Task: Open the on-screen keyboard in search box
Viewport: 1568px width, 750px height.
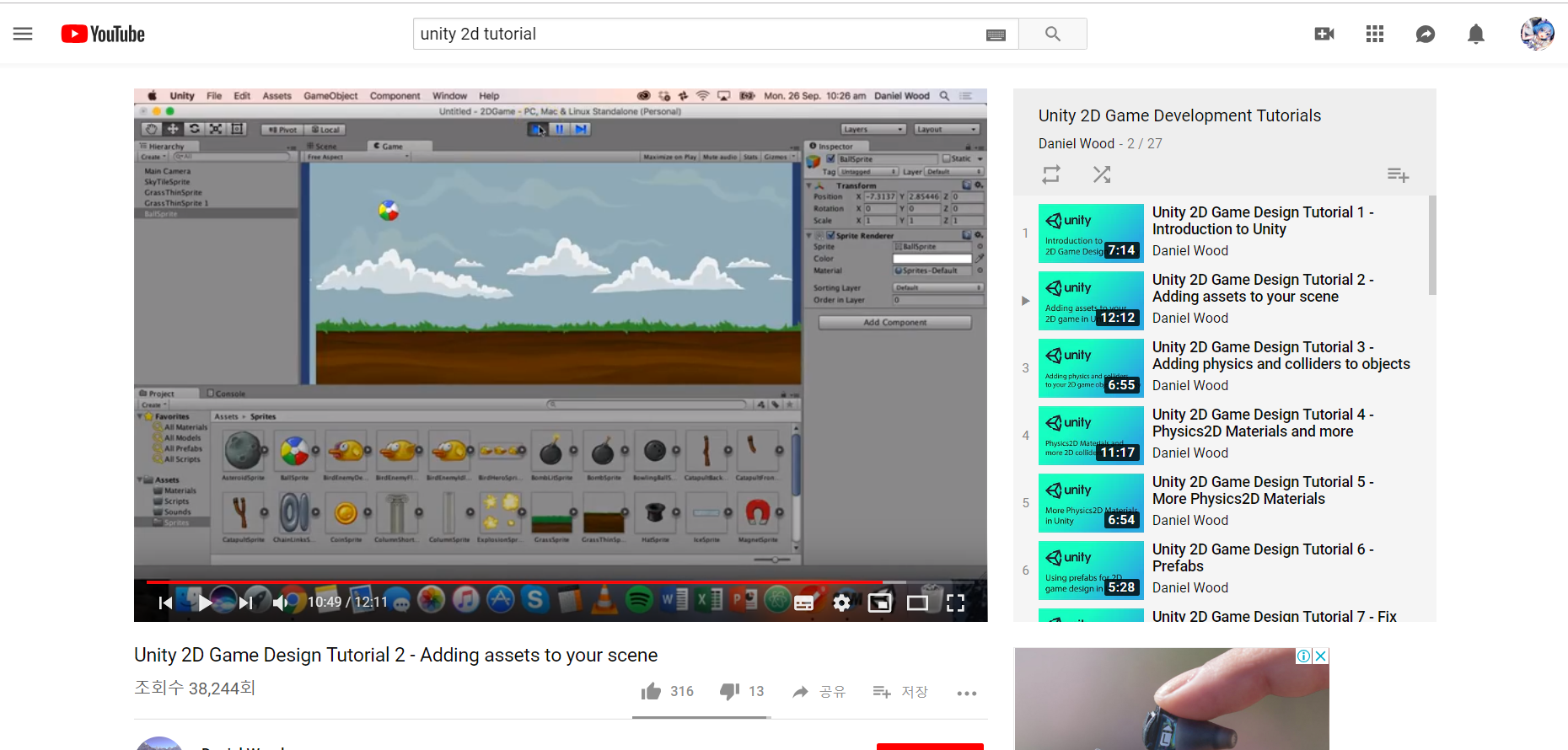Action: point(996,35)
